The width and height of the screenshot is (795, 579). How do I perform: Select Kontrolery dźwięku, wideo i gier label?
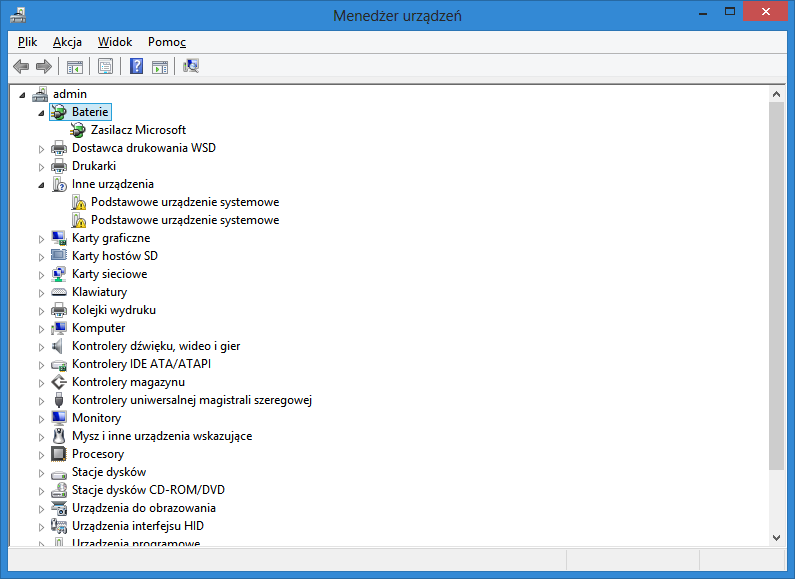(x=156, y=346)
